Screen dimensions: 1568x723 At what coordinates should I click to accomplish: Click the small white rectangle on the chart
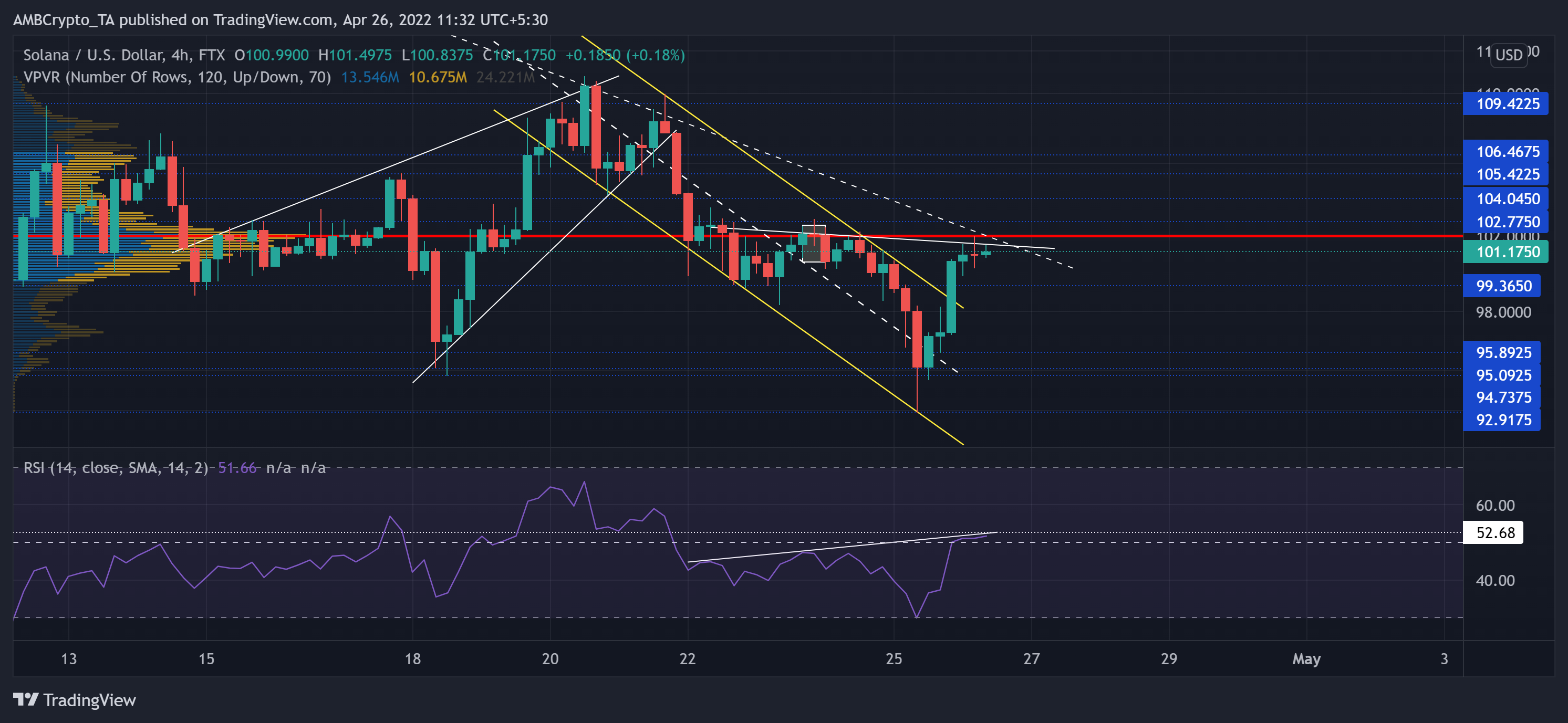(814, 244)
